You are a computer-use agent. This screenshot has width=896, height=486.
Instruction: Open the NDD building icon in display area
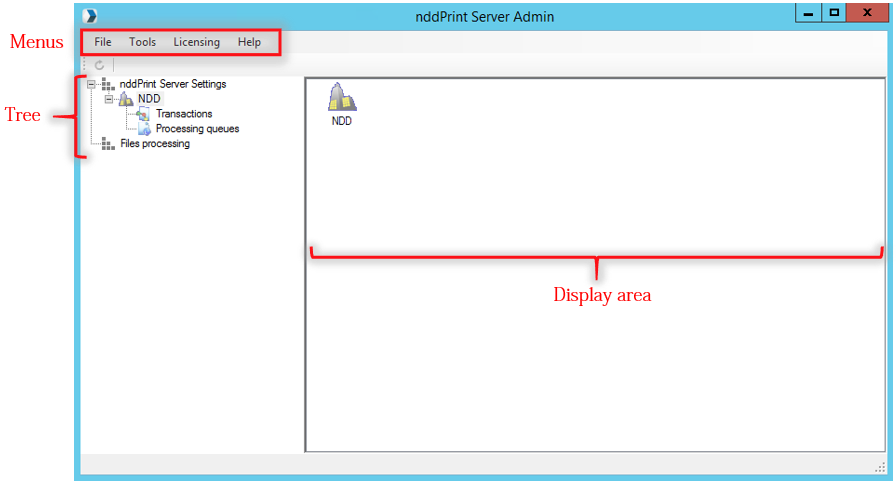[x=342, y=98]
